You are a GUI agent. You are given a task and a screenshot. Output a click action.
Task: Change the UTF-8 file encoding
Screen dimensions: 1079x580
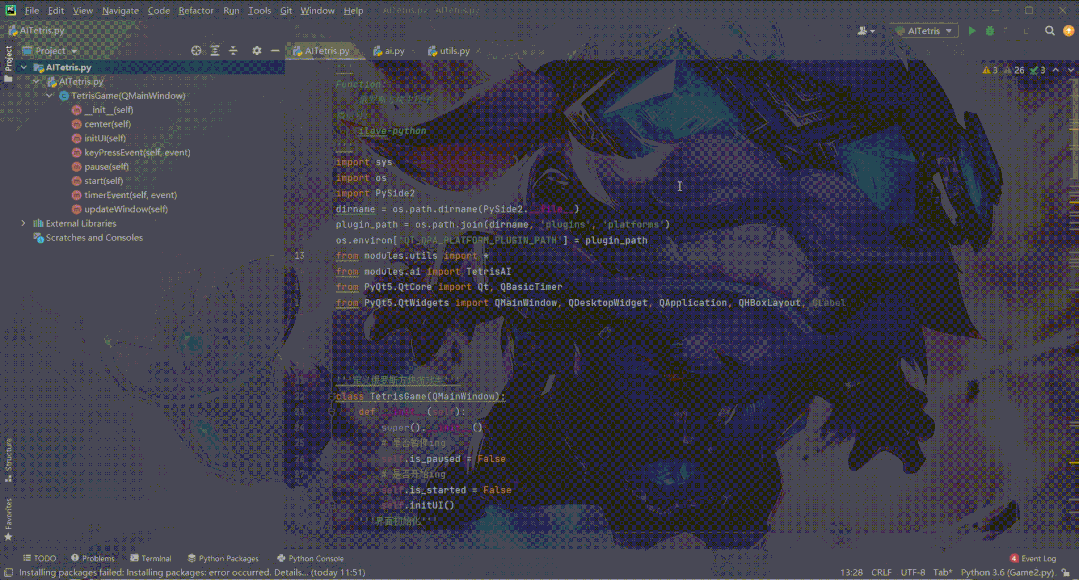[912, 572]
